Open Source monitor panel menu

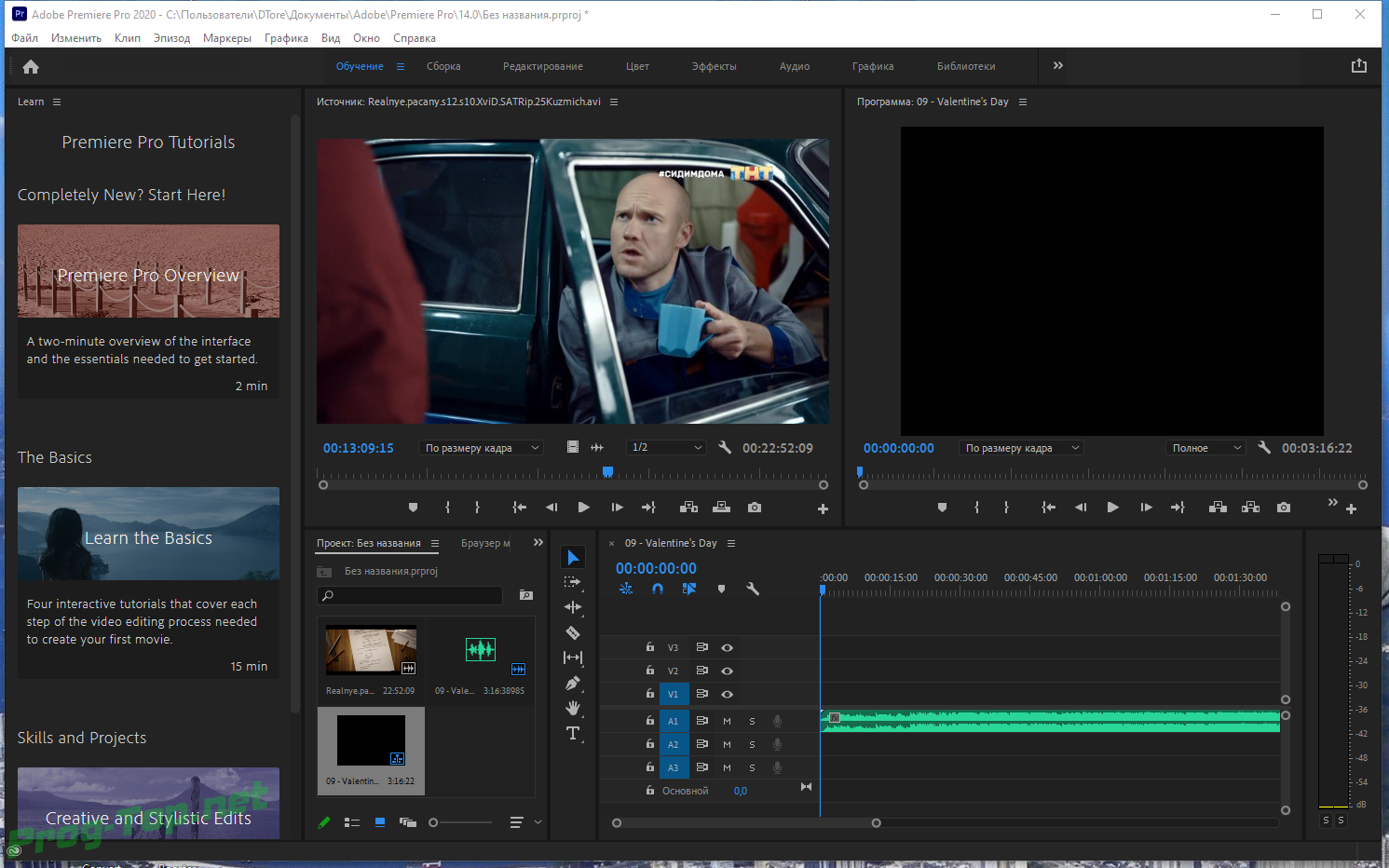pyautogui.click(x=613, y=102)
